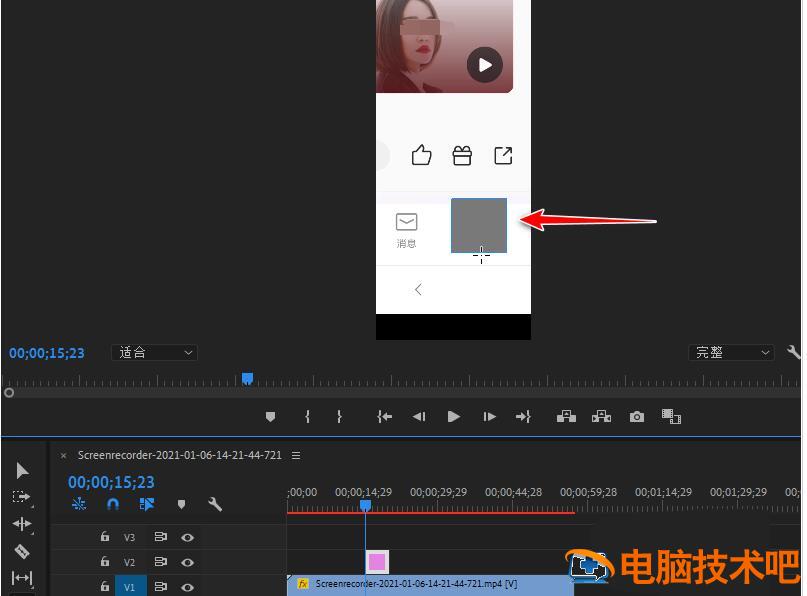Open the timeline display settings wrench menu
This screenshot has height=596, width=807.
(215, 505)
